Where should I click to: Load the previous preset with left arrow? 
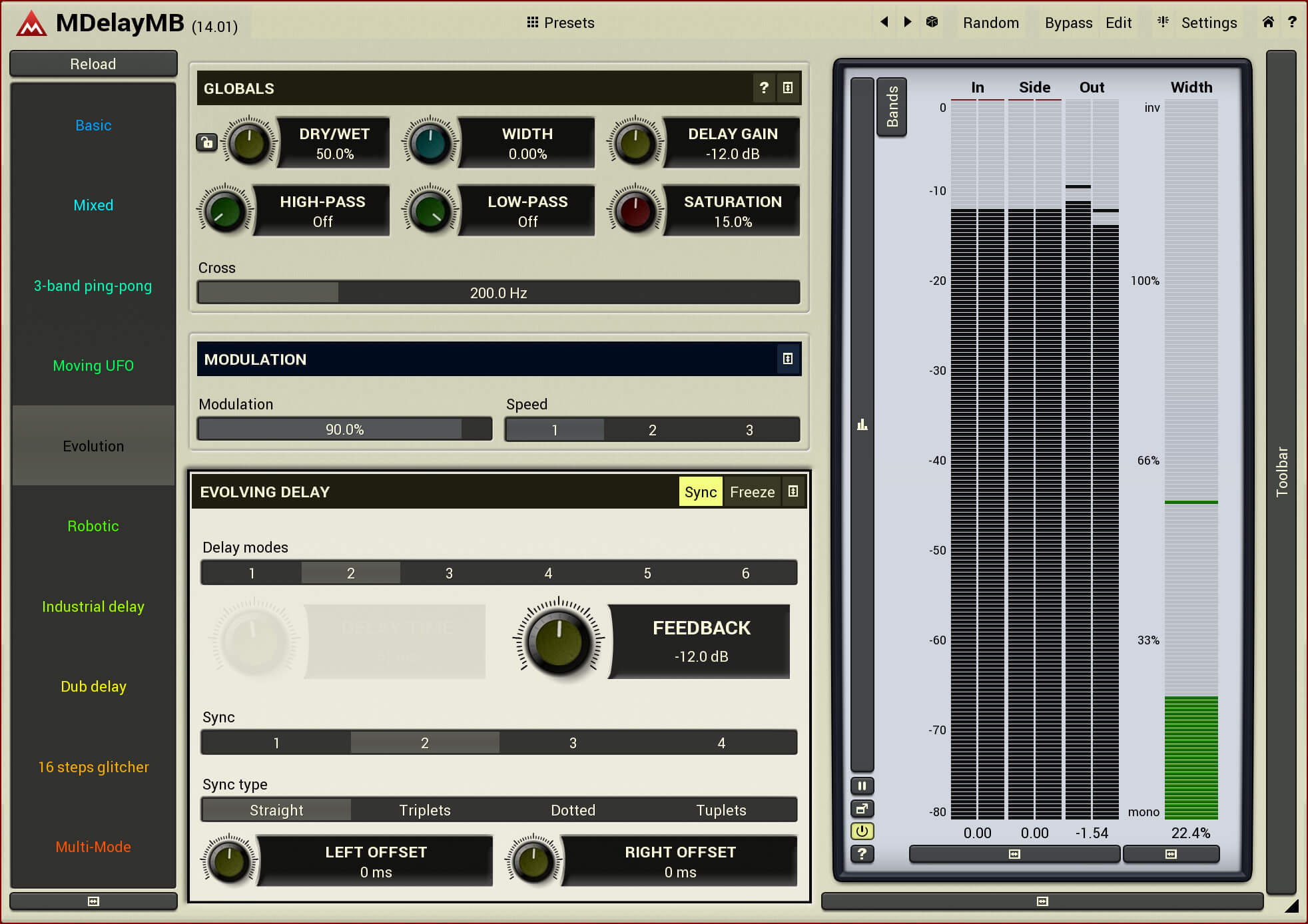pos(884,22)
